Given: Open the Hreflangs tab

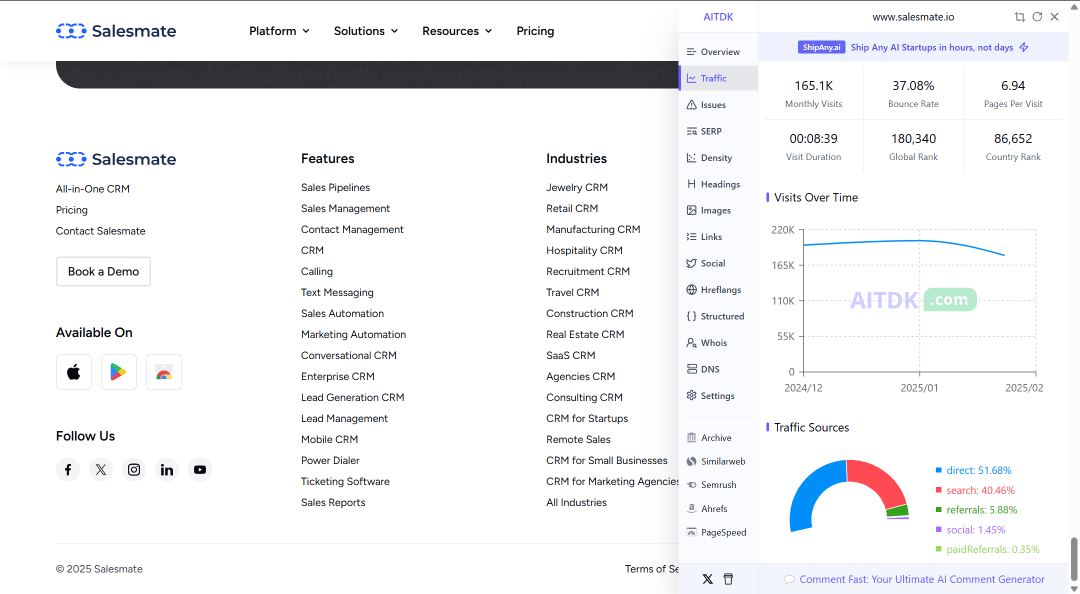Looking at the screenshot, I should pyautogui.click(x=718, y=290).
